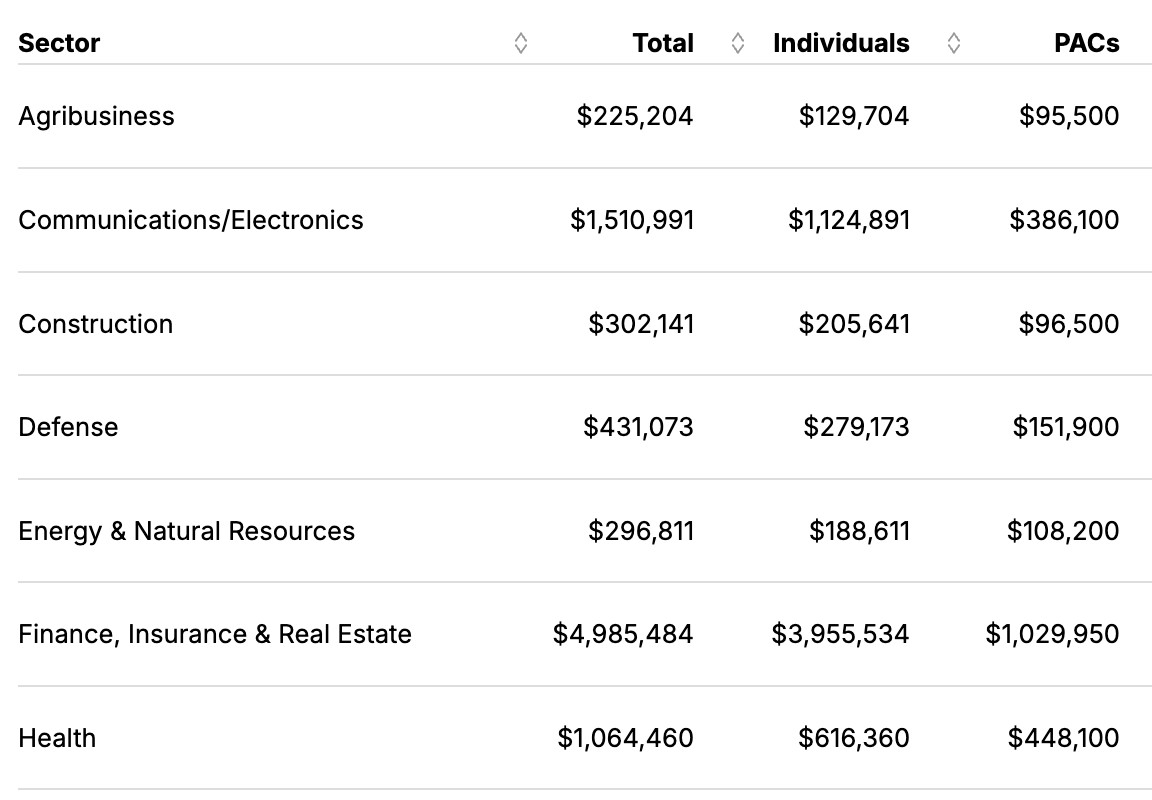Click the $205,641 Construction individuals value
Screen dimensions: 1152x800
click(x=854, y=324)
